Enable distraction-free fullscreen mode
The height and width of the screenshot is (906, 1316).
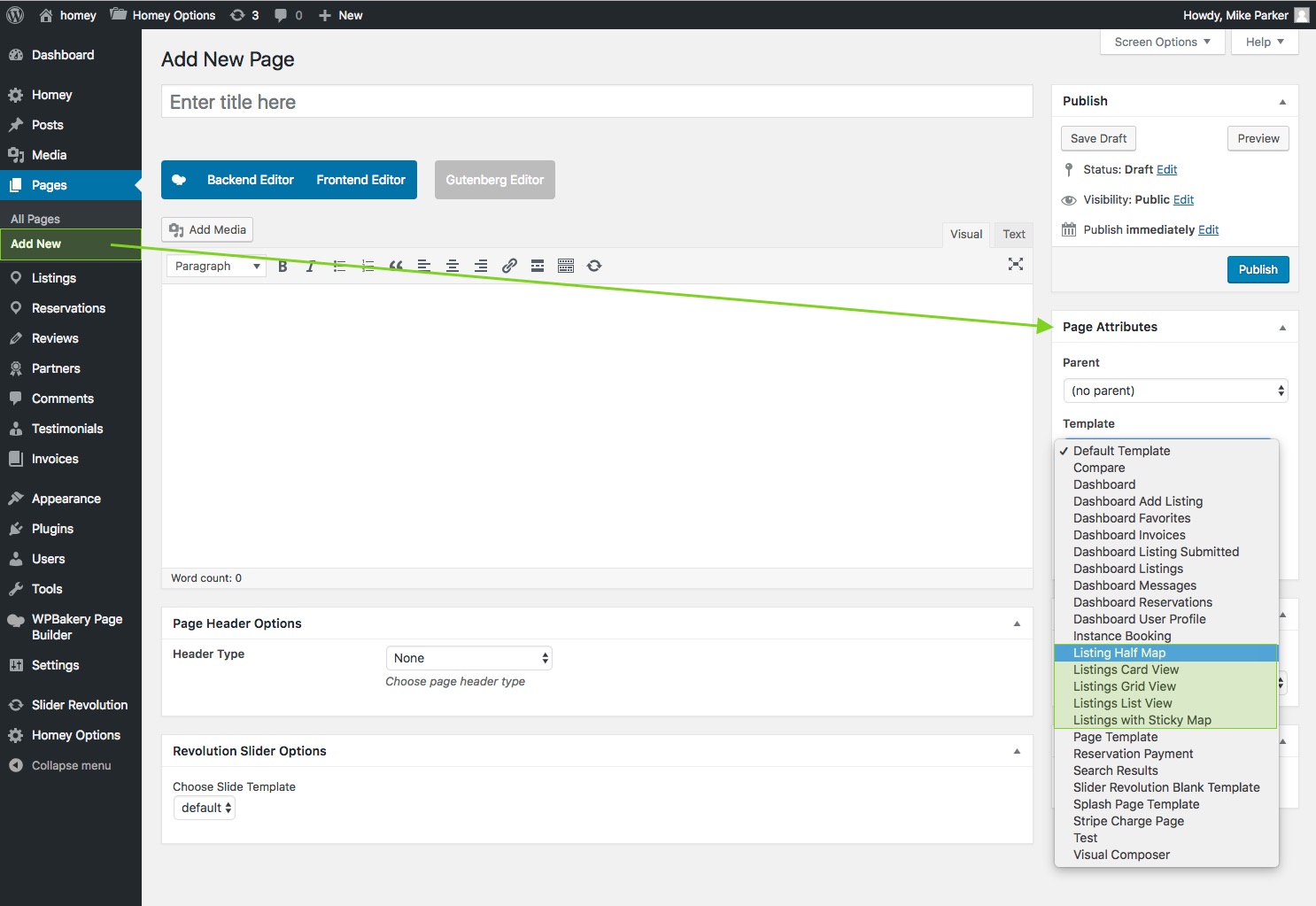[x=1016, y=264]
